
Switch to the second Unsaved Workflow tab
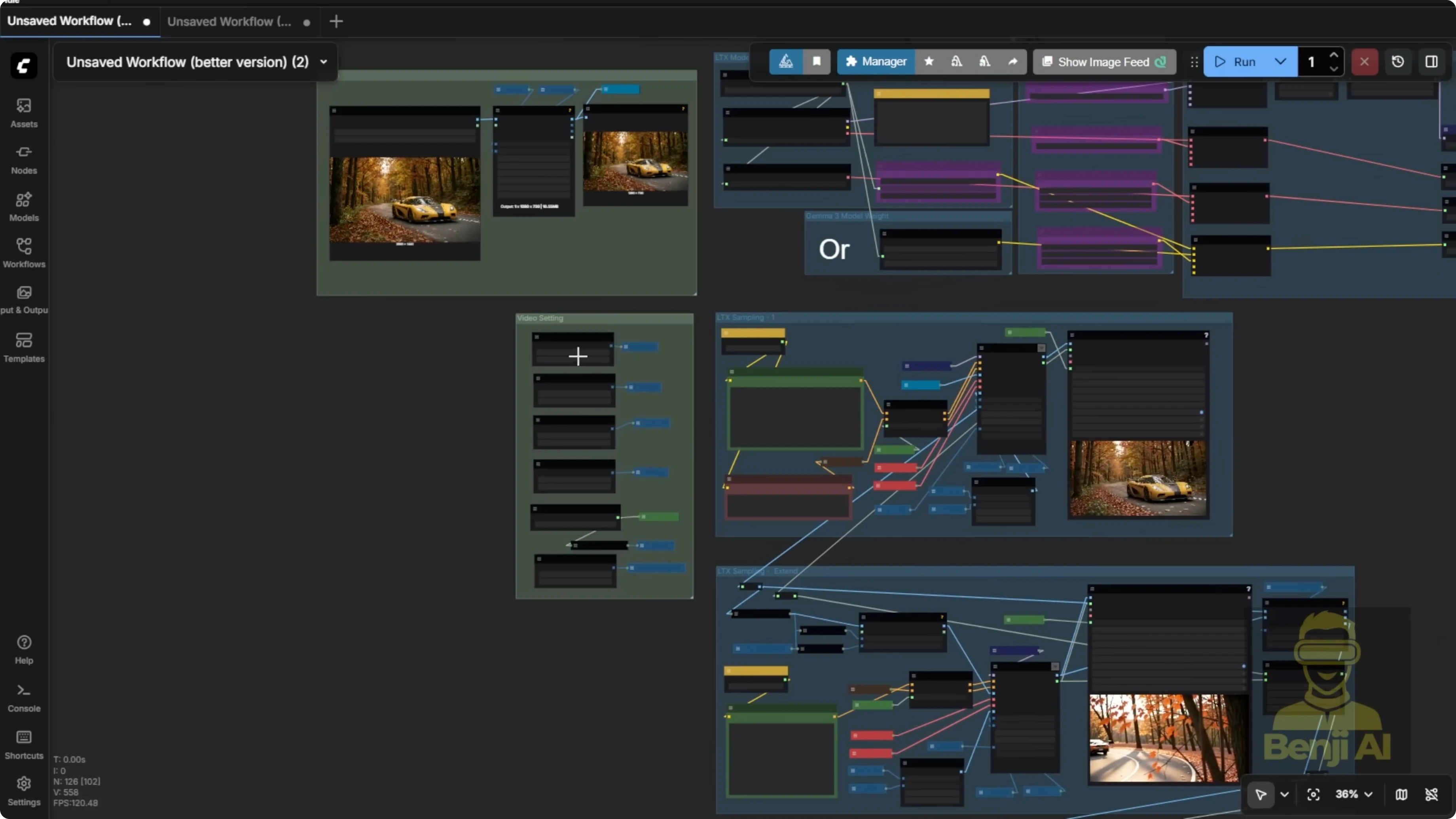[x=229, y=21]
